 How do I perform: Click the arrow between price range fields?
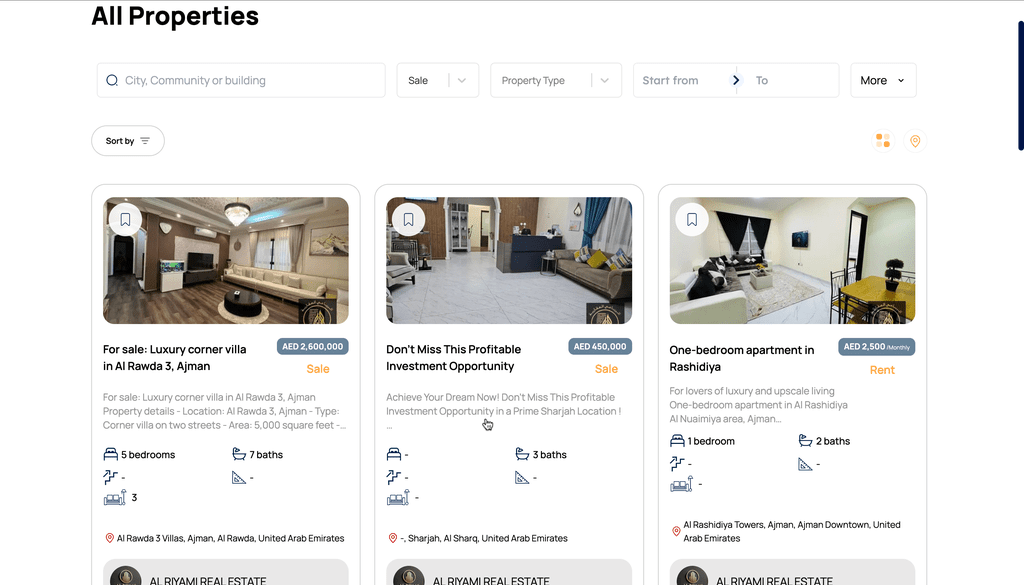pos(736,80)
